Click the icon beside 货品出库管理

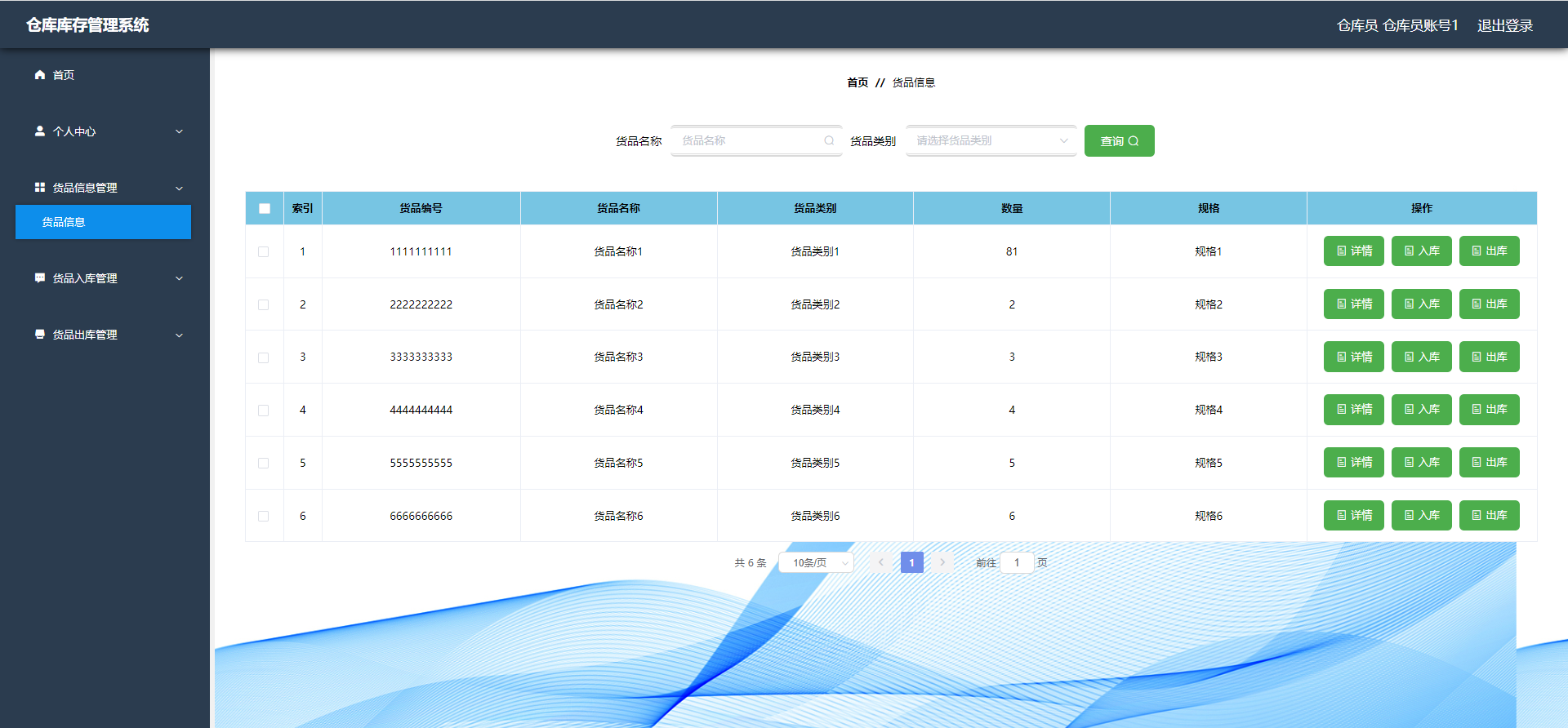pyautogui.click(x=39, y=335)
